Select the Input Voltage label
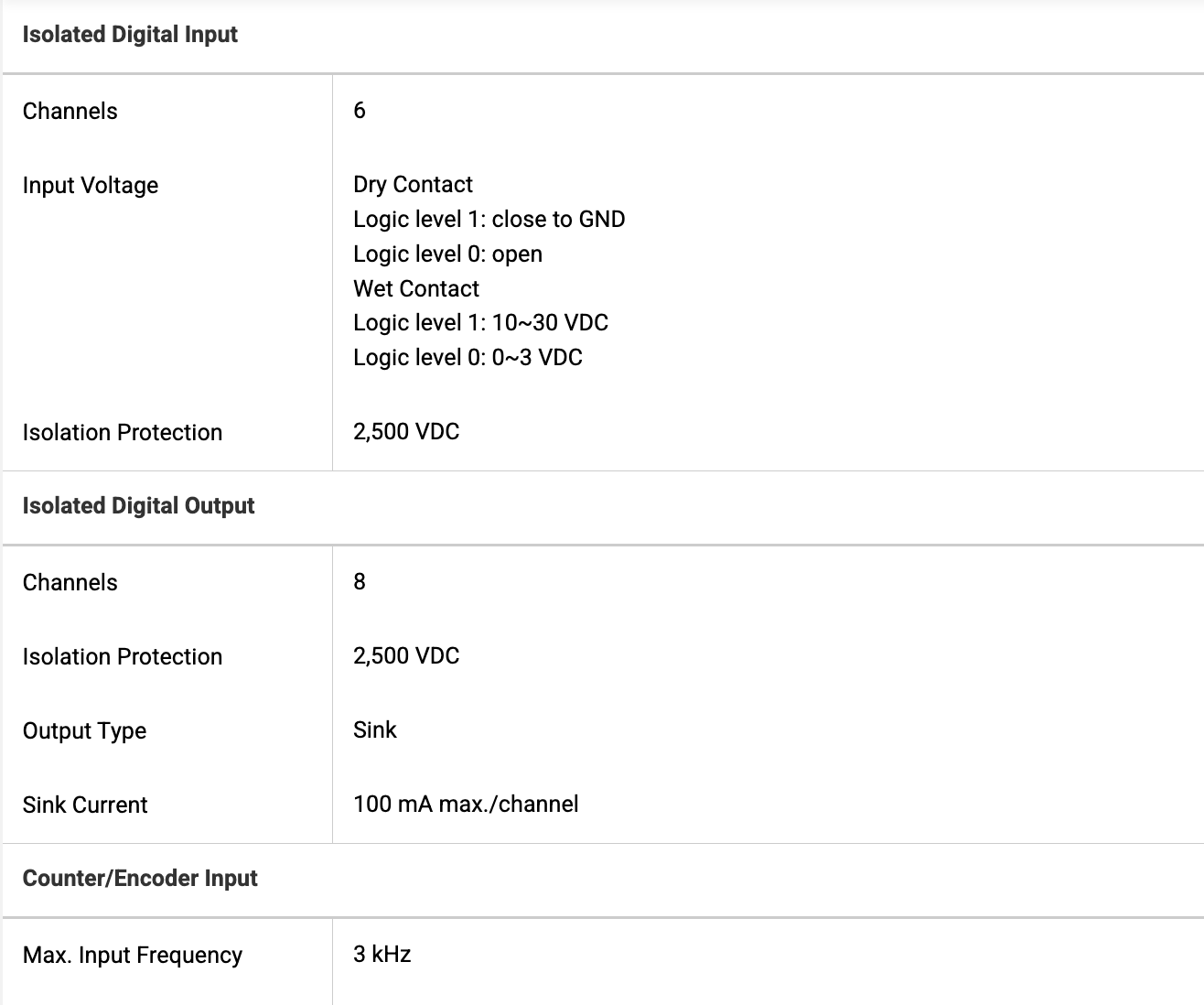Viewport: 1204px width, 1005px height. pyautogui.click(x=90, y=186)
